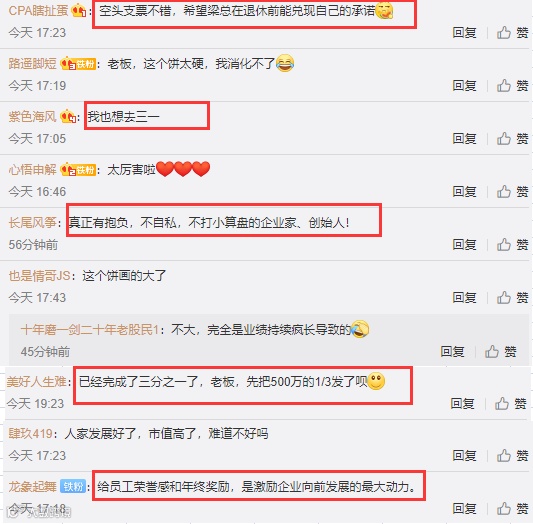533x524 pixels.
Task: Visit 美好人生难's user page
Action: point(37,382)
